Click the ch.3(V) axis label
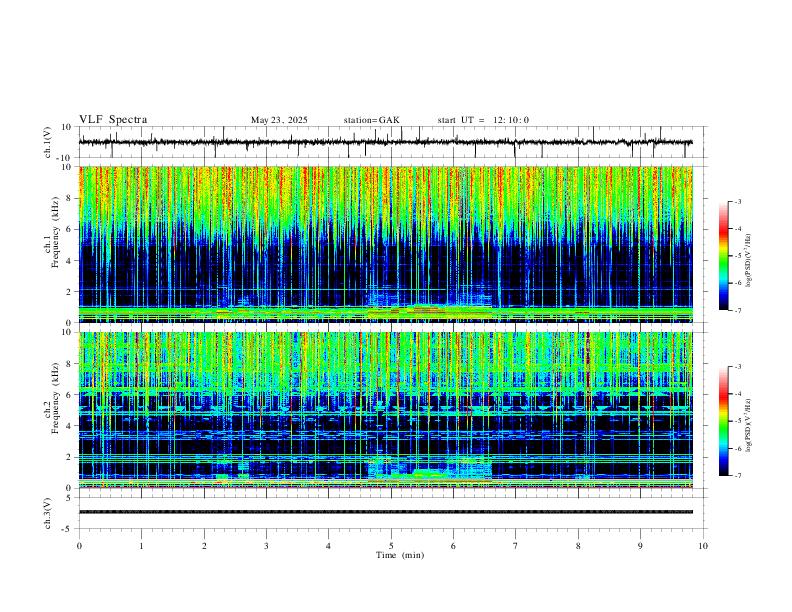 coord(48,513)
